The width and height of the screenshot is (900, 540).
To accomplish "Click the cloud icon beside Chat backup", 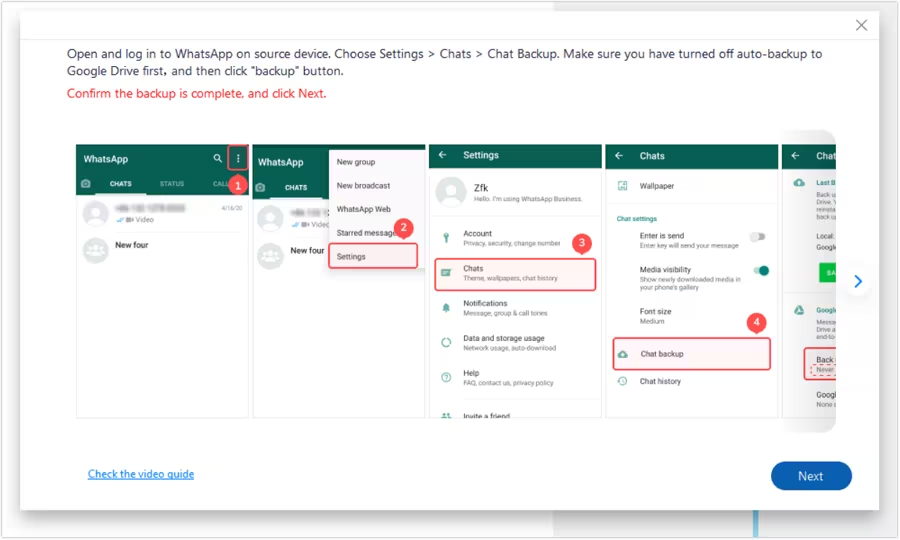I will (622, 354).
